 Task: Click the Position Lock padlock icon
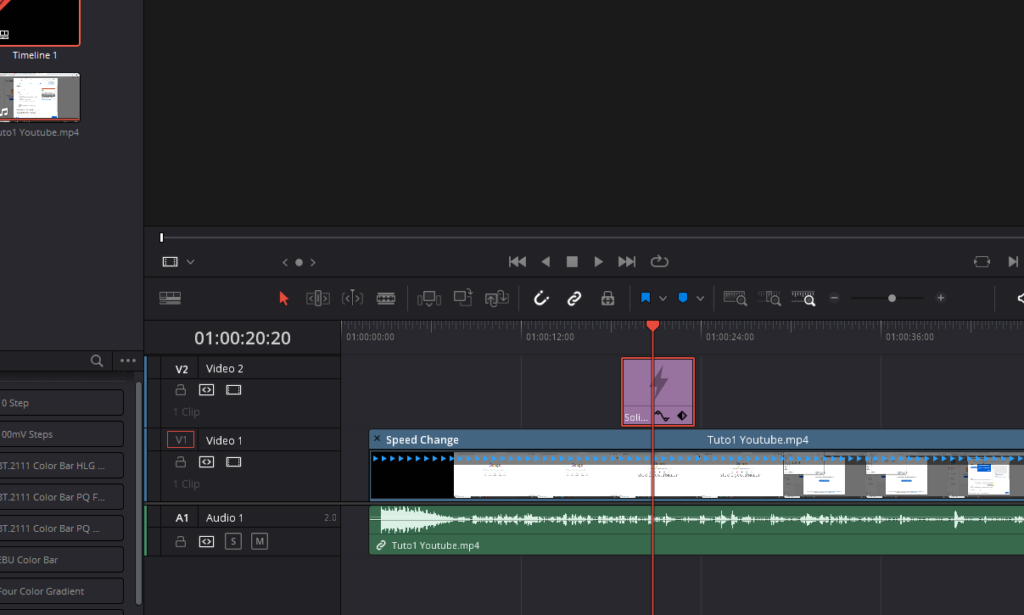pyautogui.click(x=607, y=298)
